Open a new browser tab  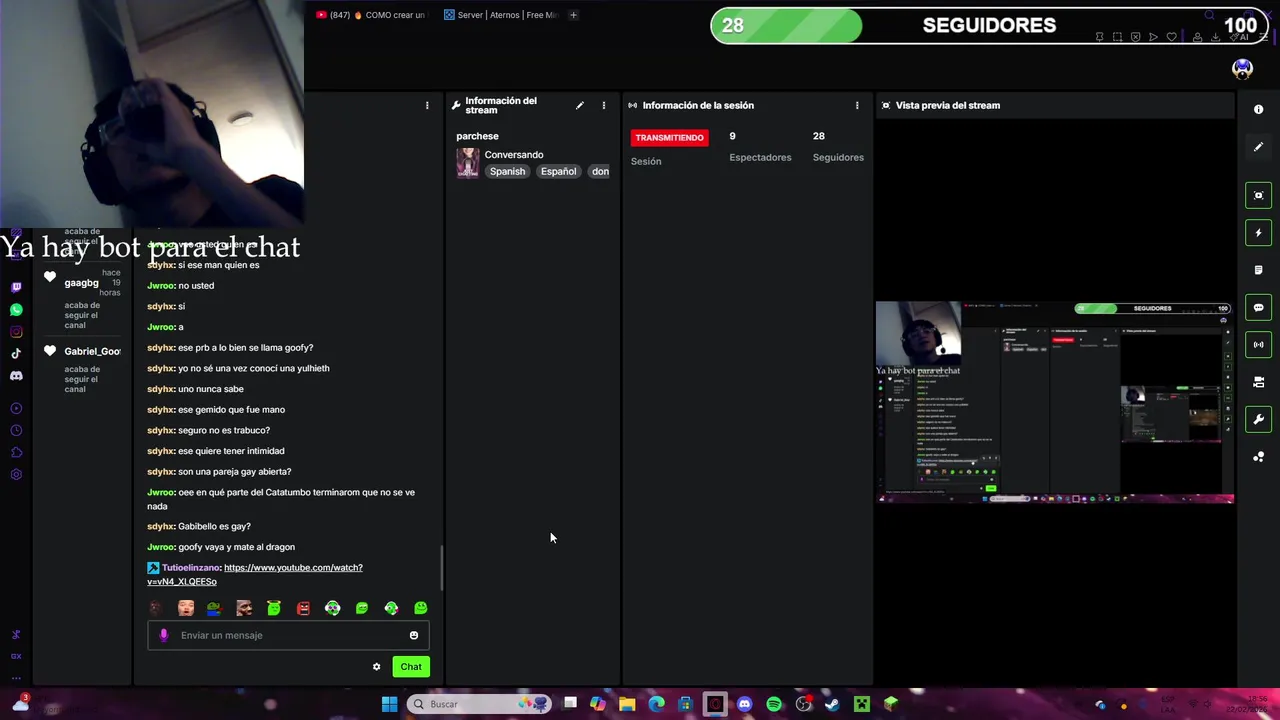pos(573,15)
